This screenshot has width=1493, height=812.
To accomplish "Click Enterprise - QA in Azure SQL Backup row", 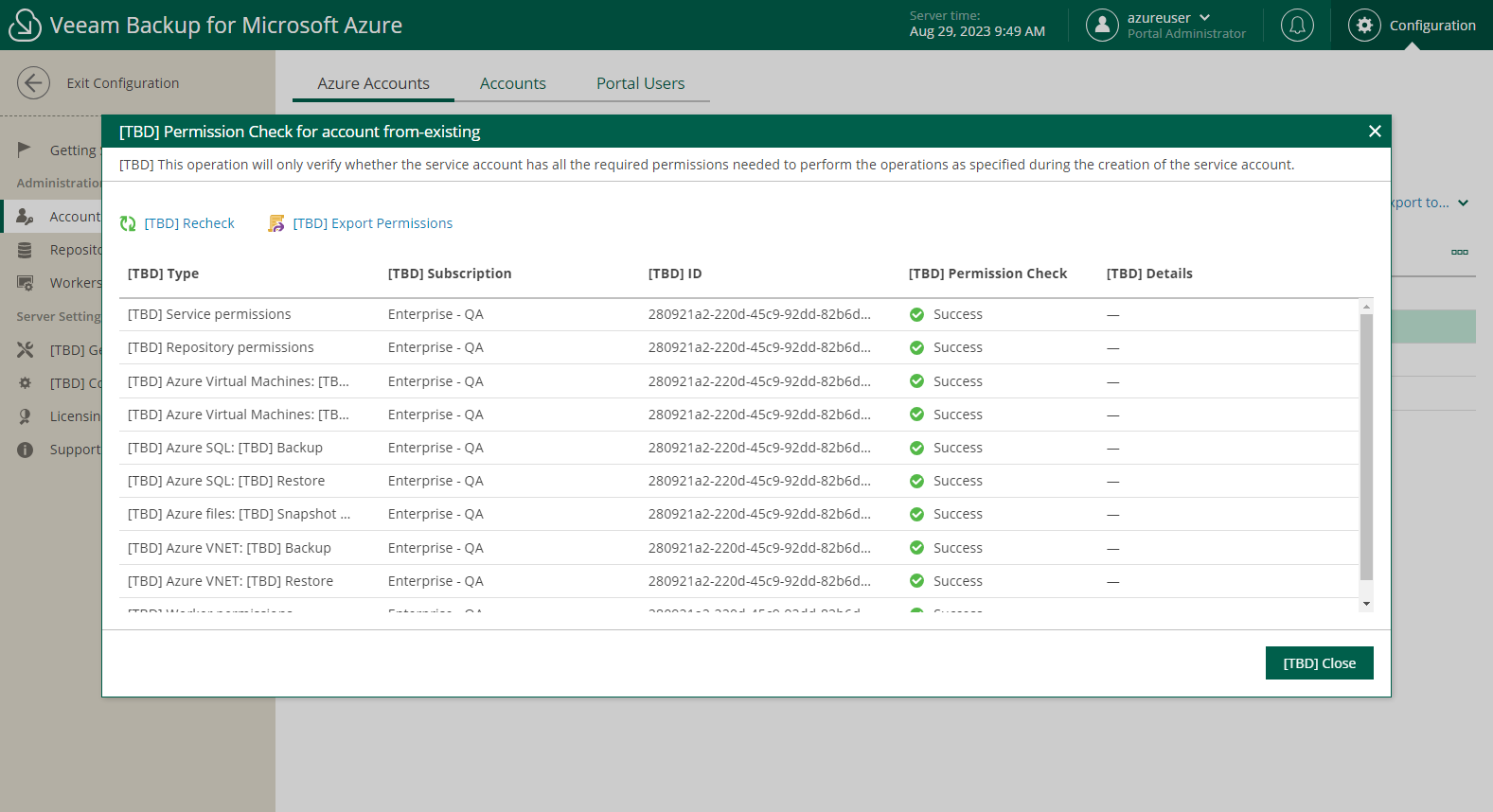I will (x=435, y=448).
